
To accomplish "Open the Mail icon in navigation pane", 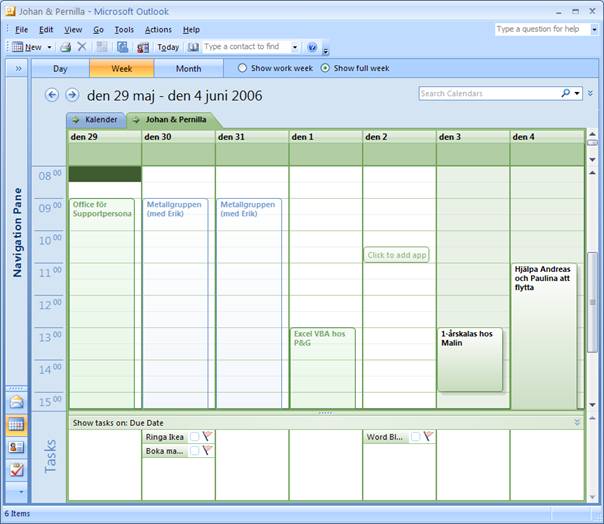I will click(x=17, y=402).
